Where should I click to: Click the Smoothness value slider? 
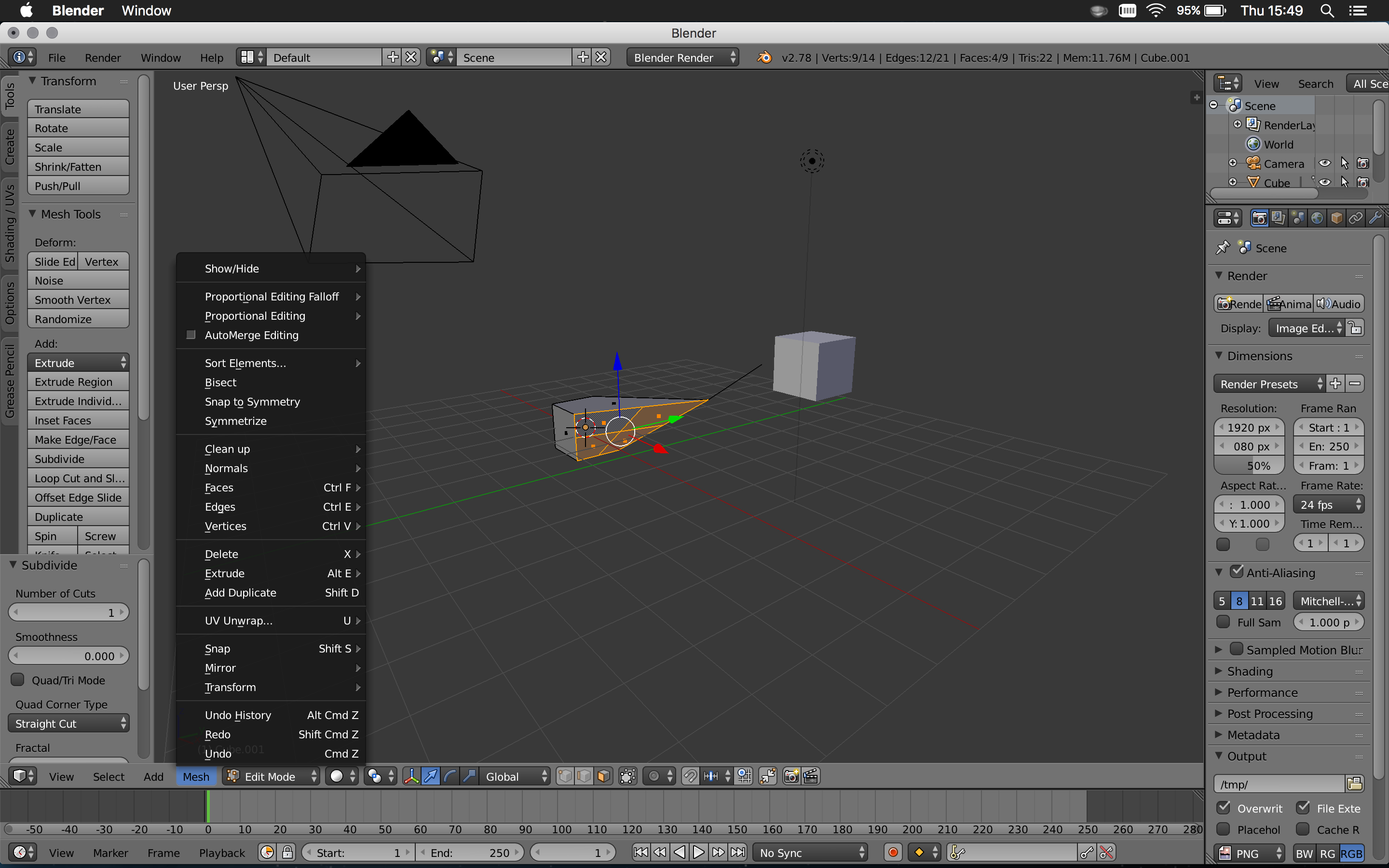coord(68,656)
